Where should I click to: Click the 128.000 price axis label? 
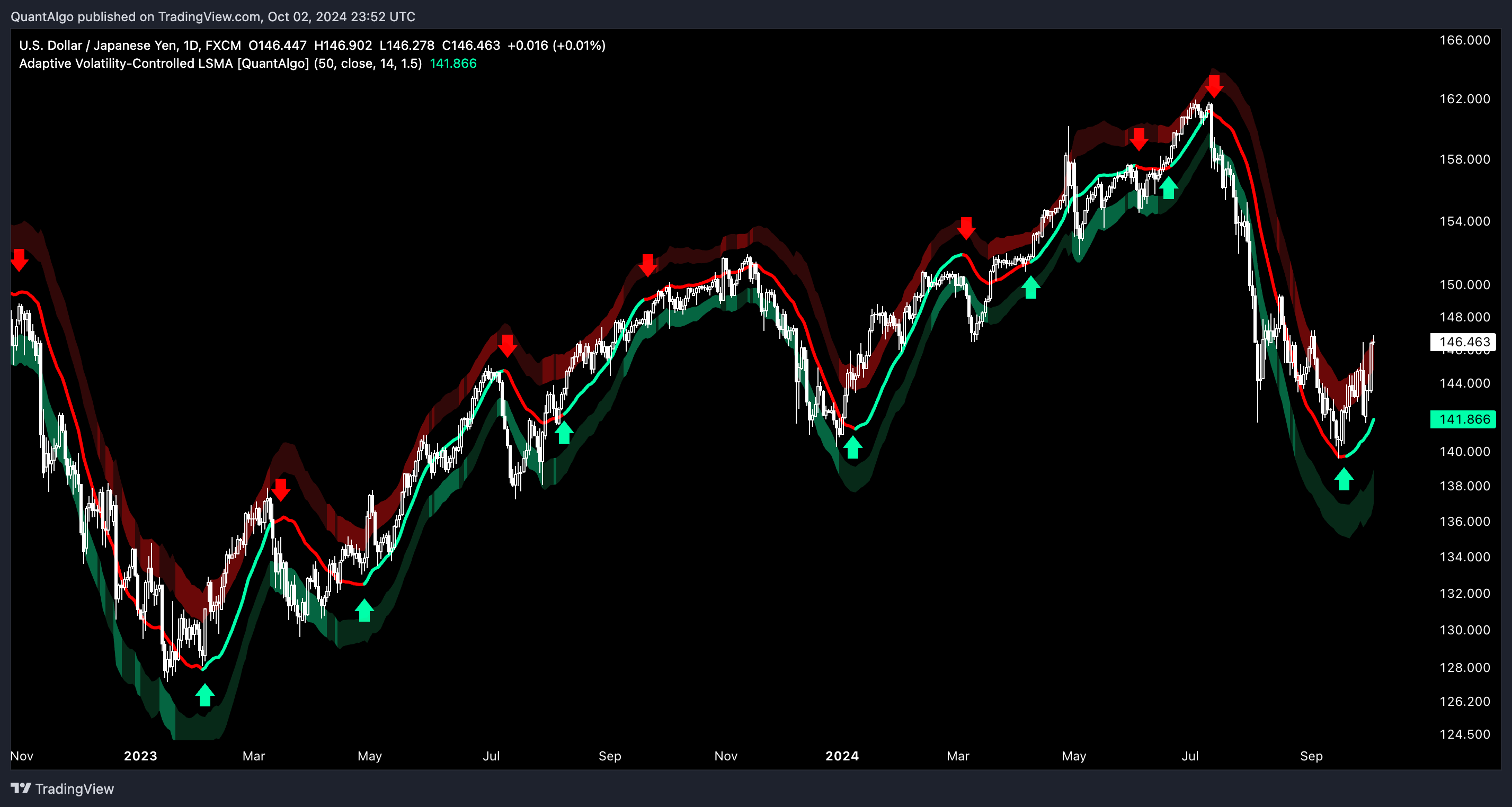(1464, 667)
